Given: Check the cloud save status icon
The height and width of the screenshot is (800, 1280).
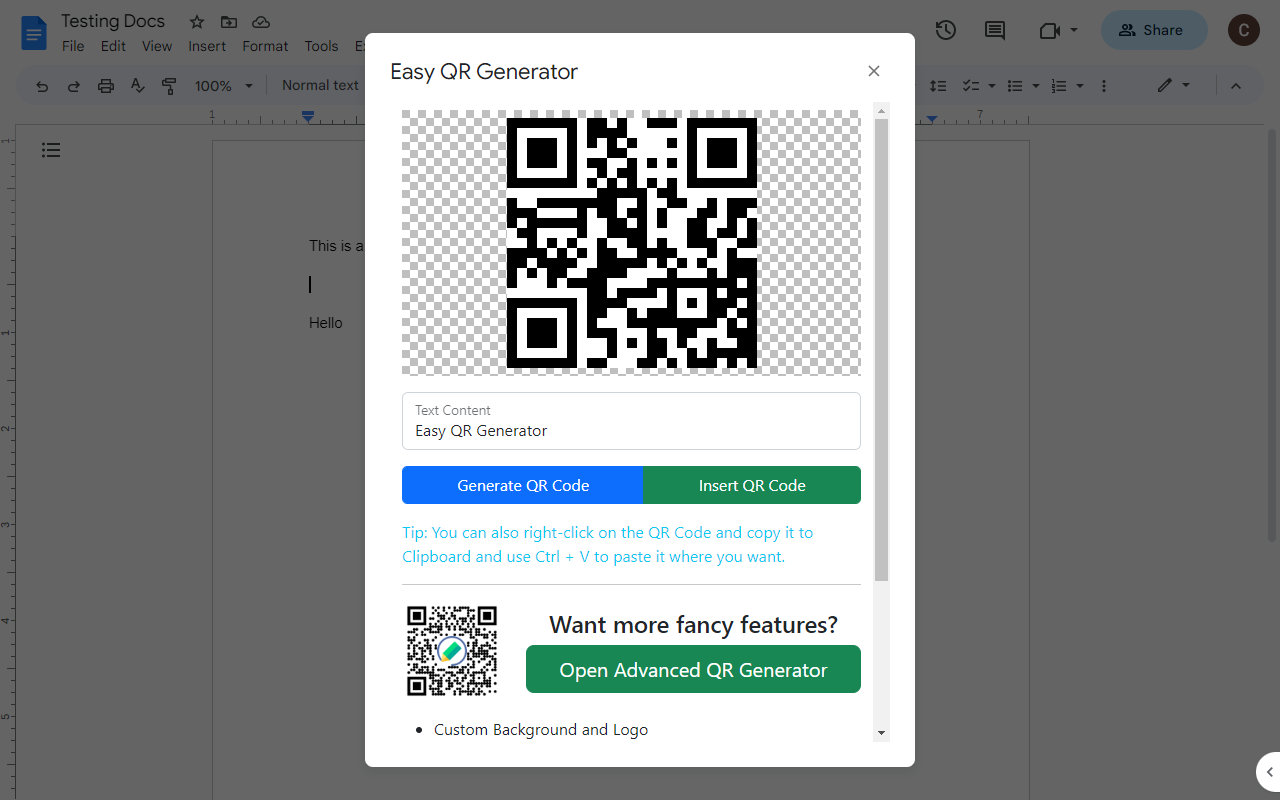Looking at the screenshot, I should point(260,22).
